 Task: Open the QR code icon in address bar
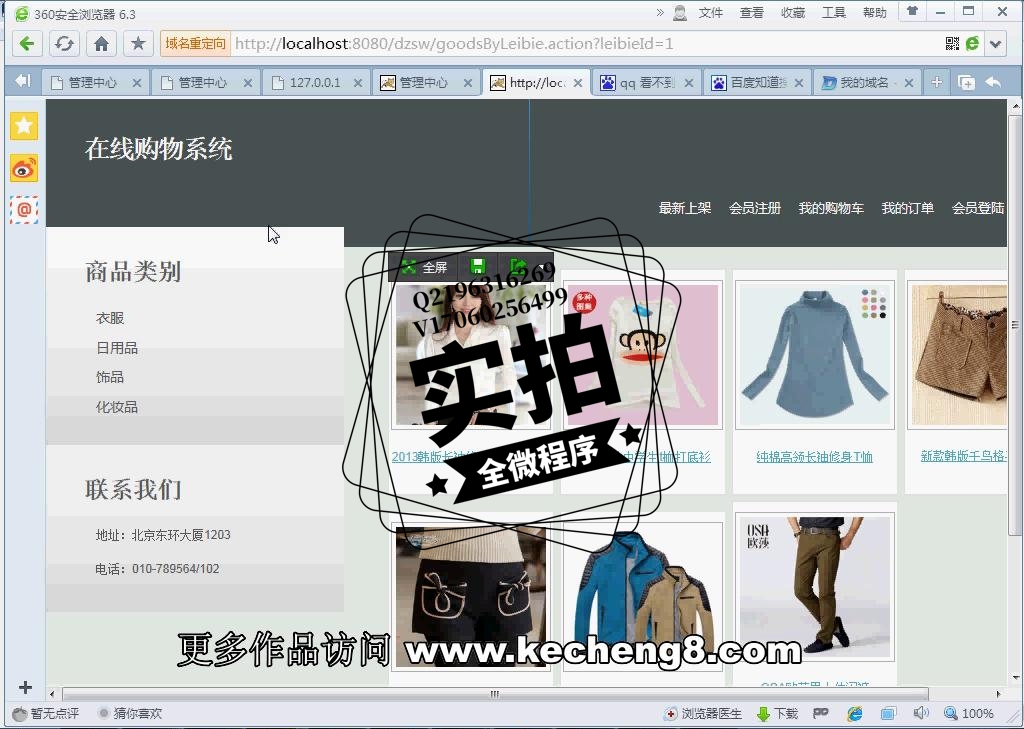tap(953, 44)
